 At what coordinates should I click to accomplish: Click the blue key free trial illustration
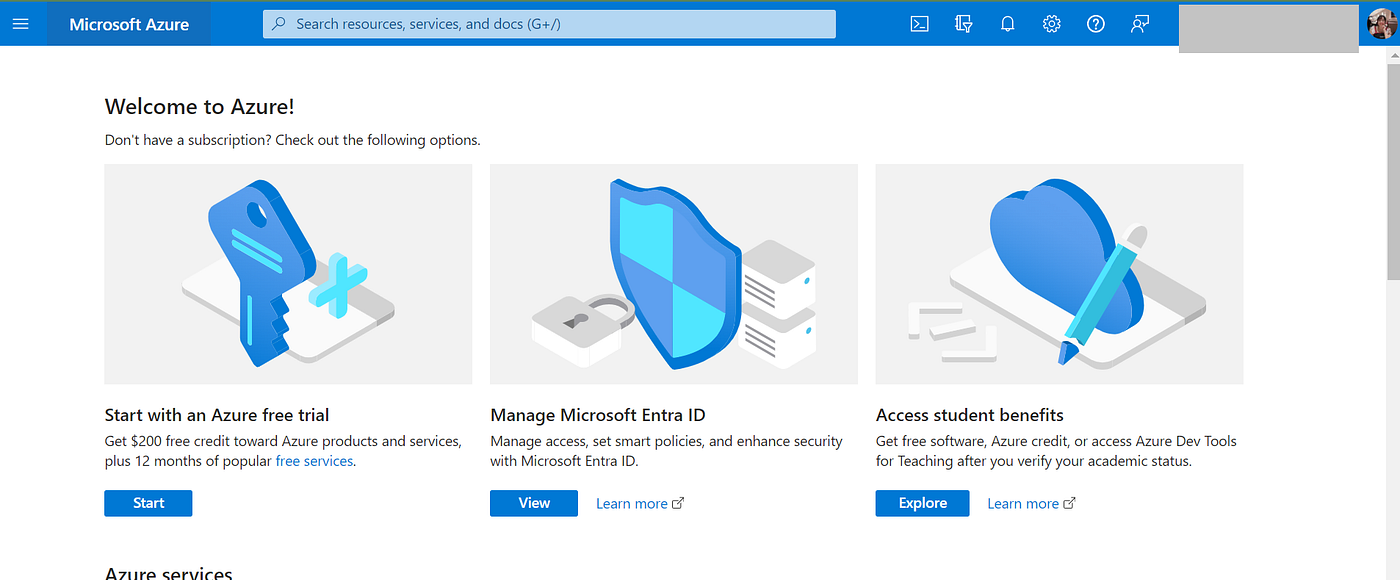coord(288,274)
